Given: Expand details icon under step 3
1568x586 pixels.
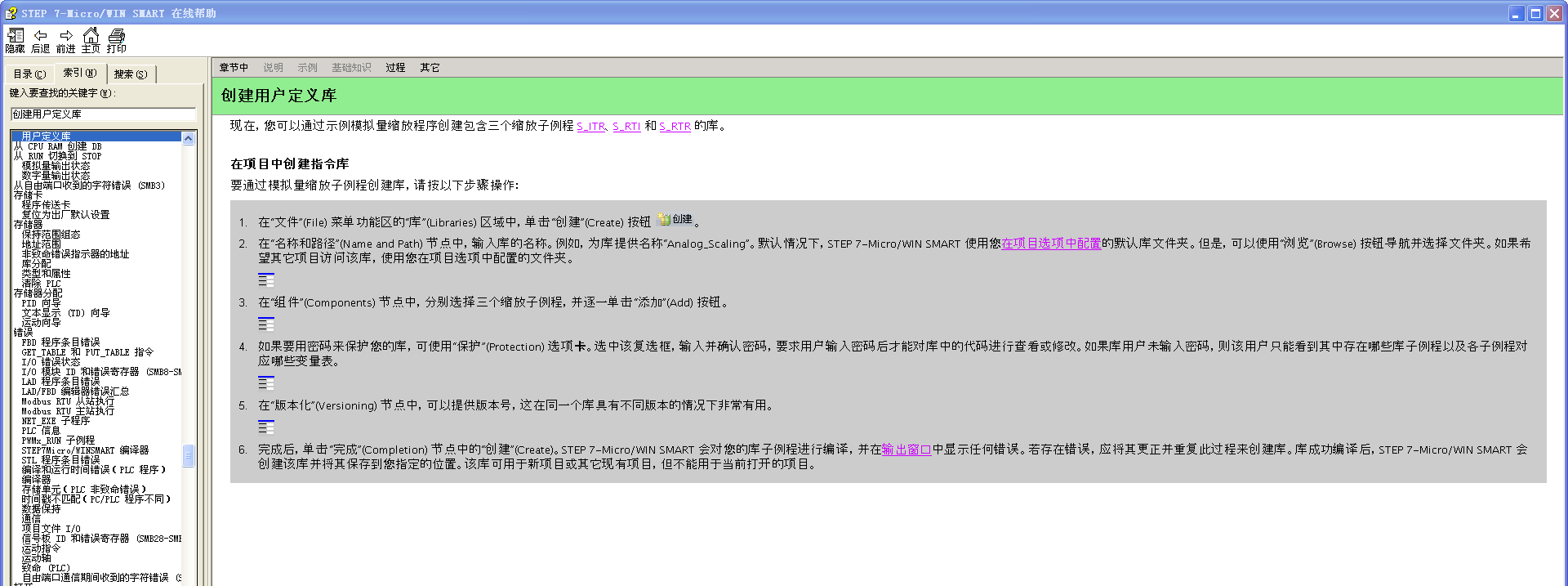Looking at the screenshot, I should point(266,324).
